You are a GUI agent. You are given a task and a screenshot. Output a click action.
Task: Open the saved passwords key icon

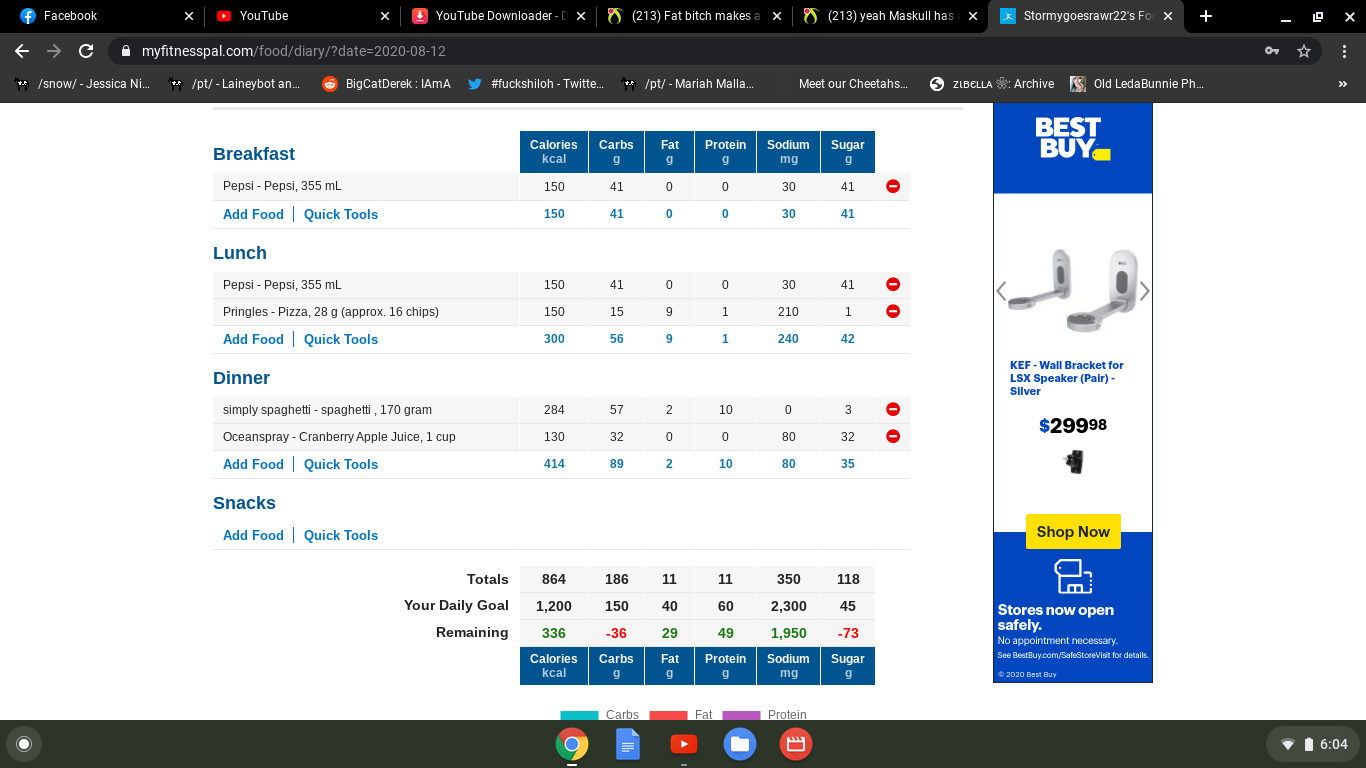1272,51
